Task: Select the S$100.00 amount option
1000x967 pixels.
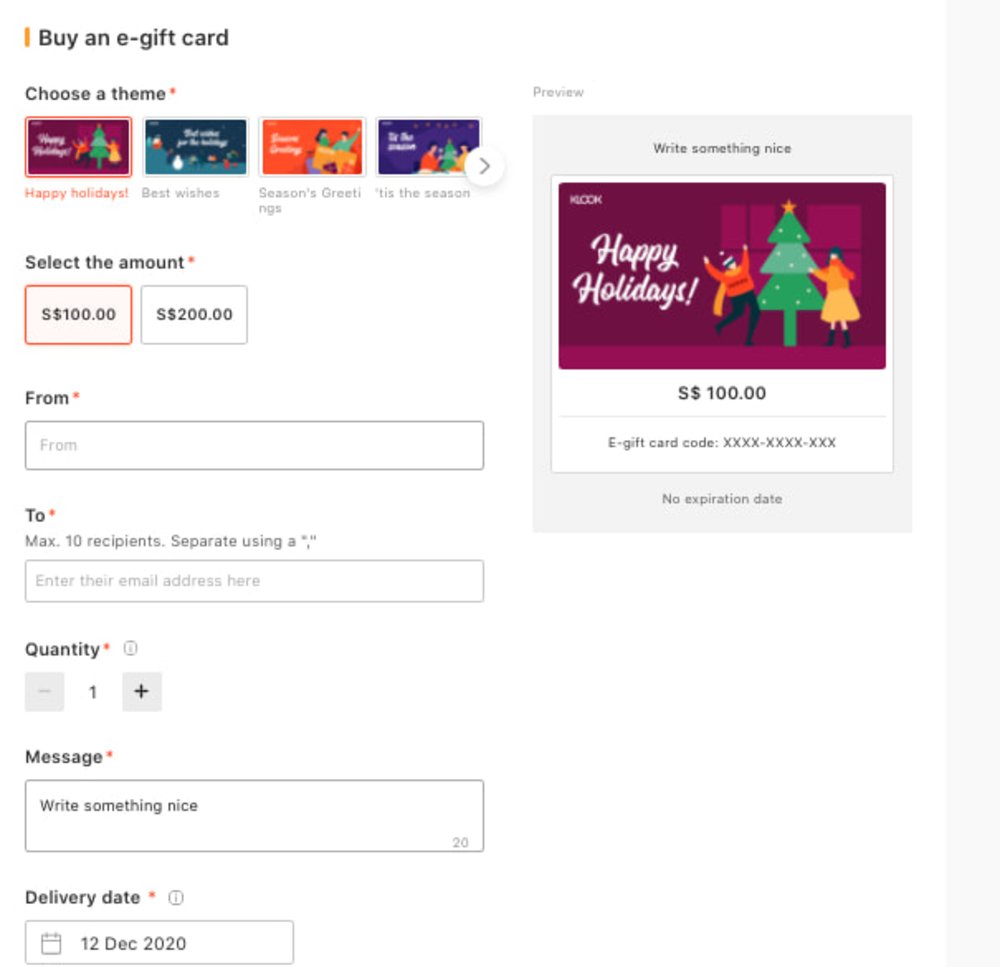Action: [x=78, y=314]
